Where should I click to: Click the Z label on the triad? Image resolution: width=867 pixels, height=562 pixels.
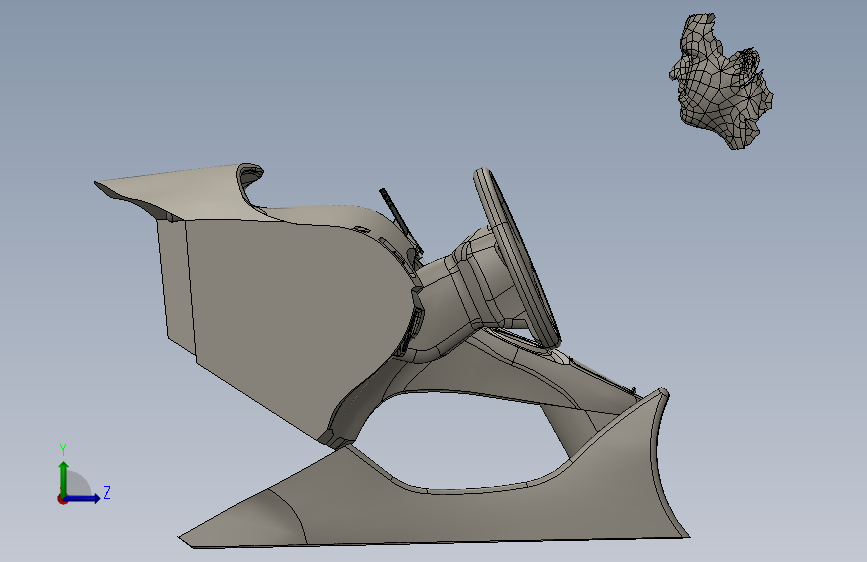pos(107,492)
